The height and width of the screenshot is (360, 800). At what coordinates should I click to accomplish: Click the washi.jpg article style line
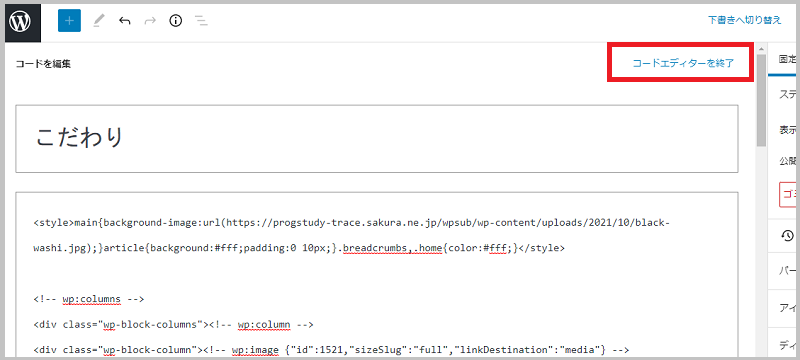(299, 248)
